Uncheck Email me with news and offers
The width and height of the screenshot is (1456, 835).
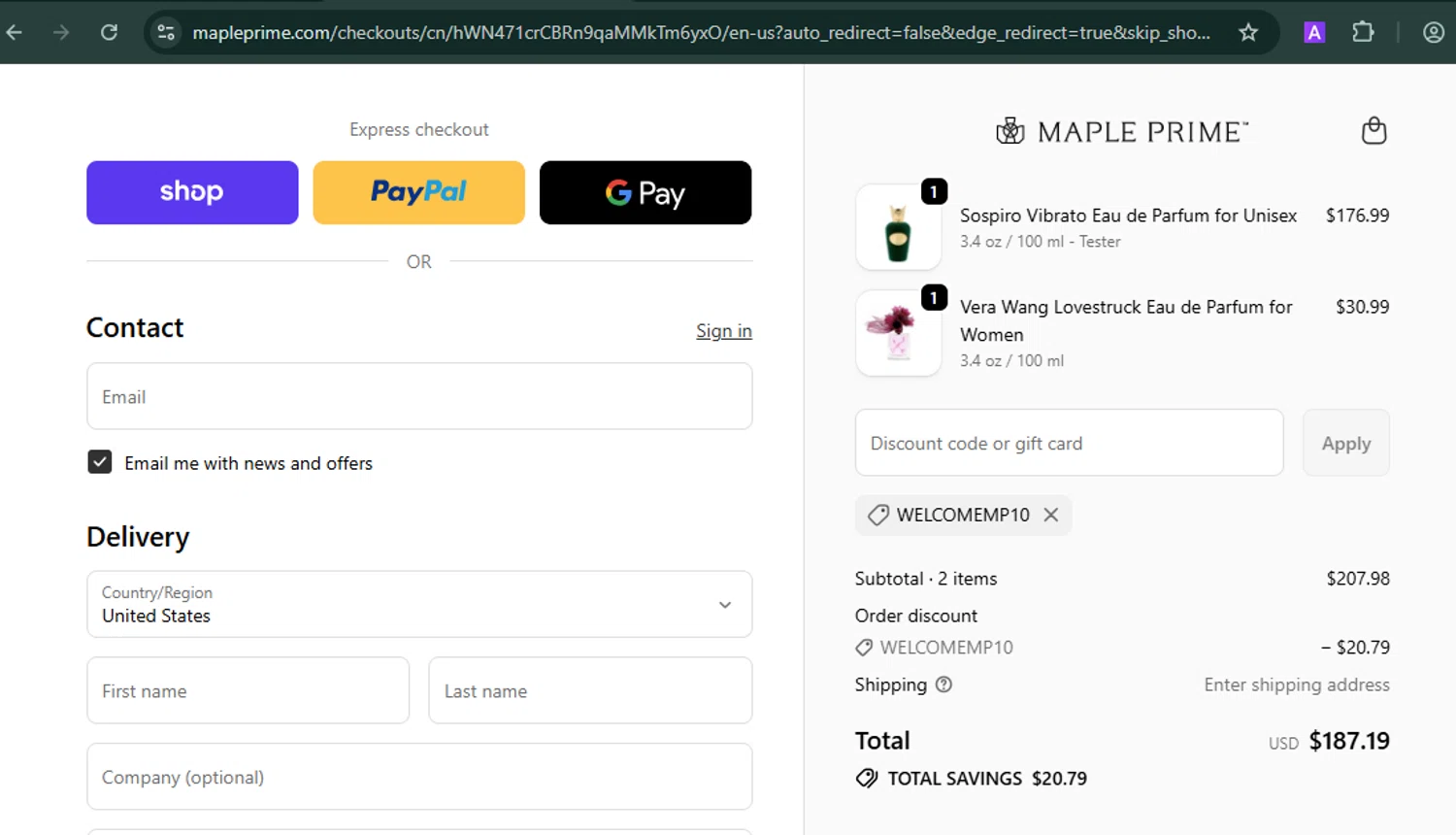point(100,462)
